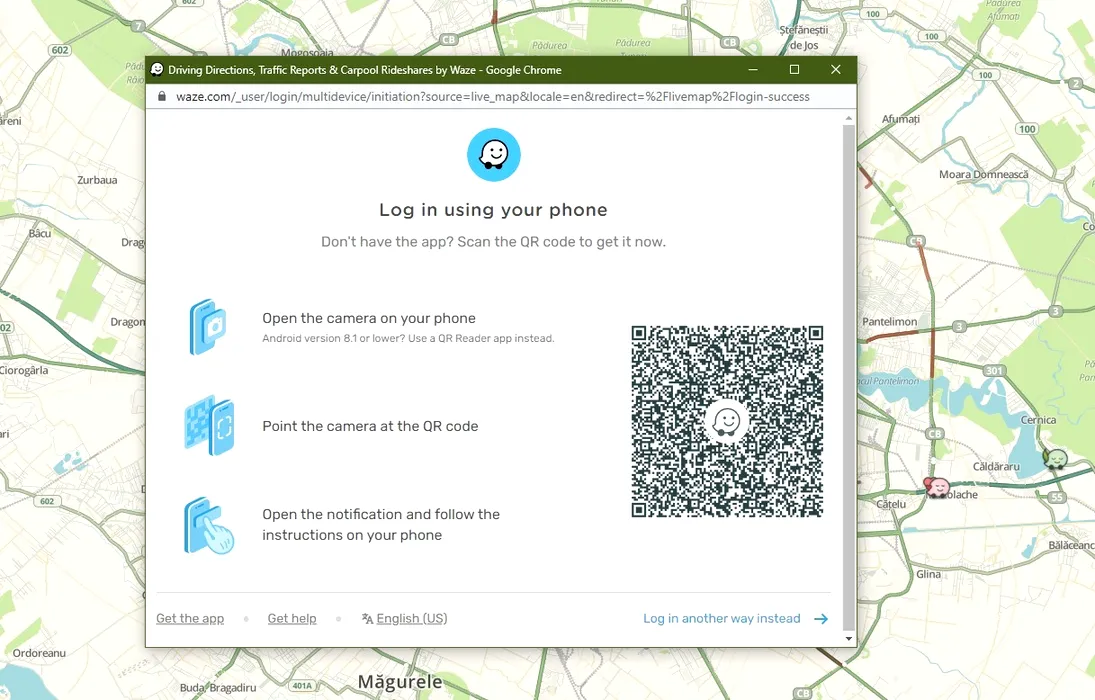Click 'Open the camera on your phone' text
The image size is (1095, 700).
pos(369,318)
